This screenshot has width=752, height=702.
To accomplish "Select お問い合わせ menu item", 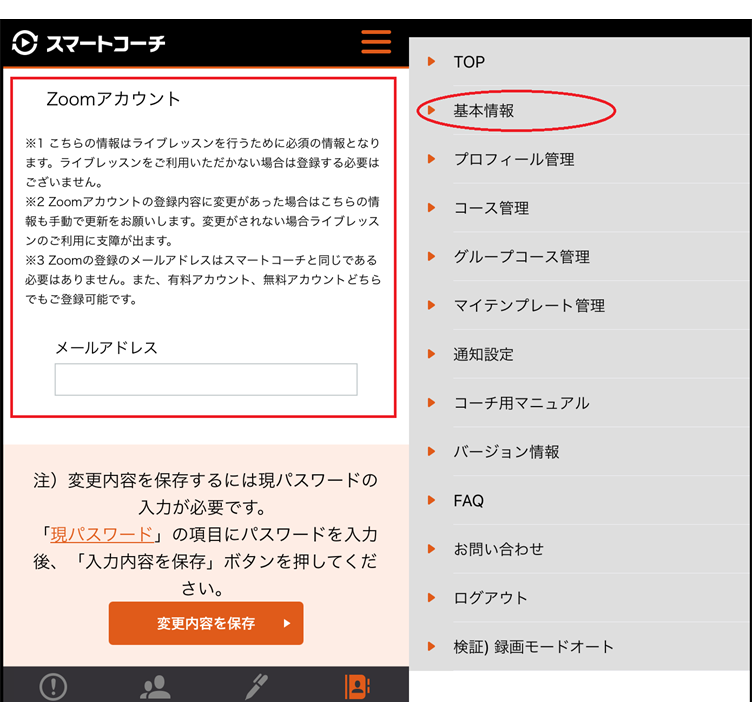I will [x=579, y=549].
